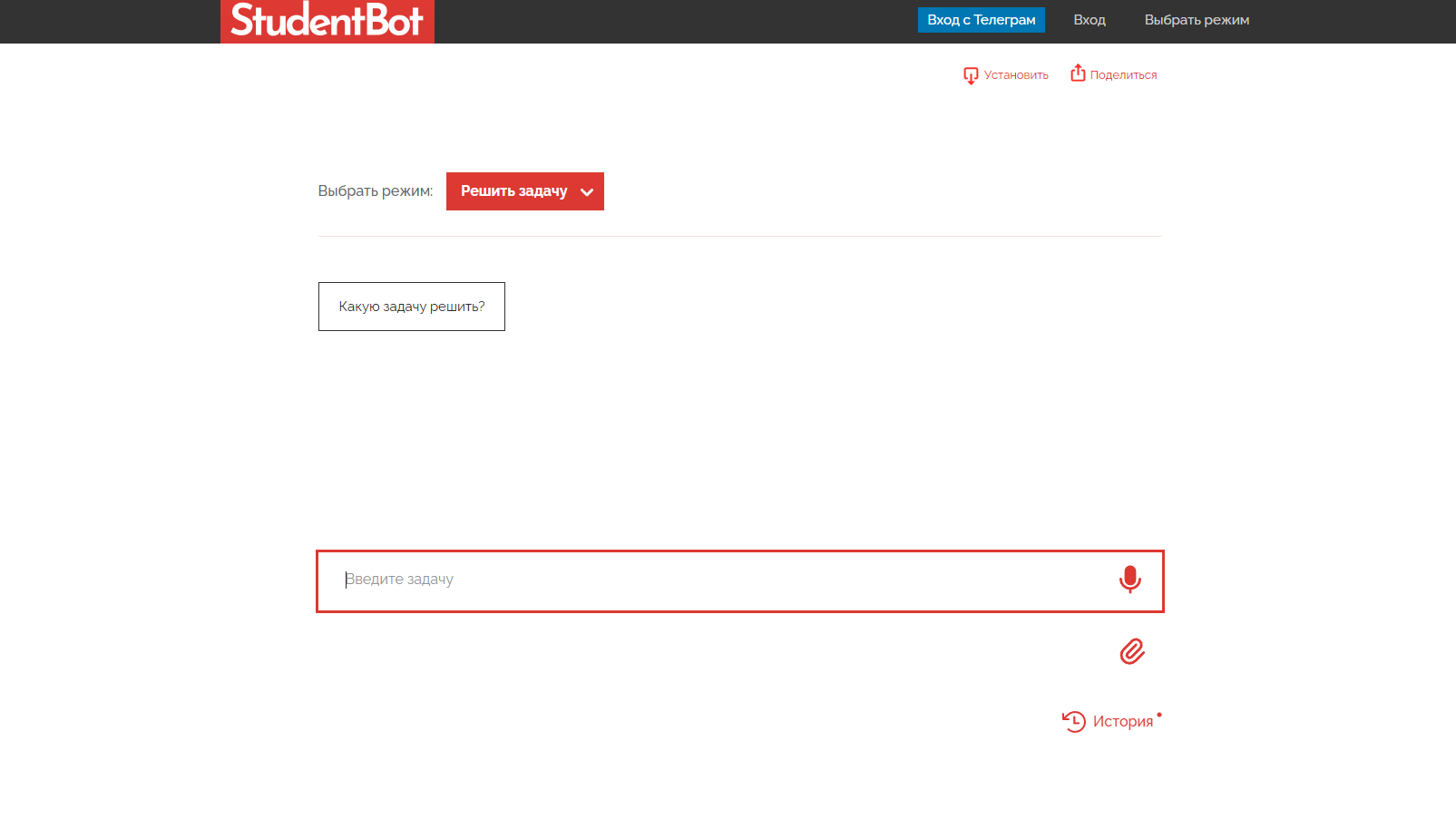Click the StudentBot logo
This screenshot has width=1456, height=819.
point(327,21)
